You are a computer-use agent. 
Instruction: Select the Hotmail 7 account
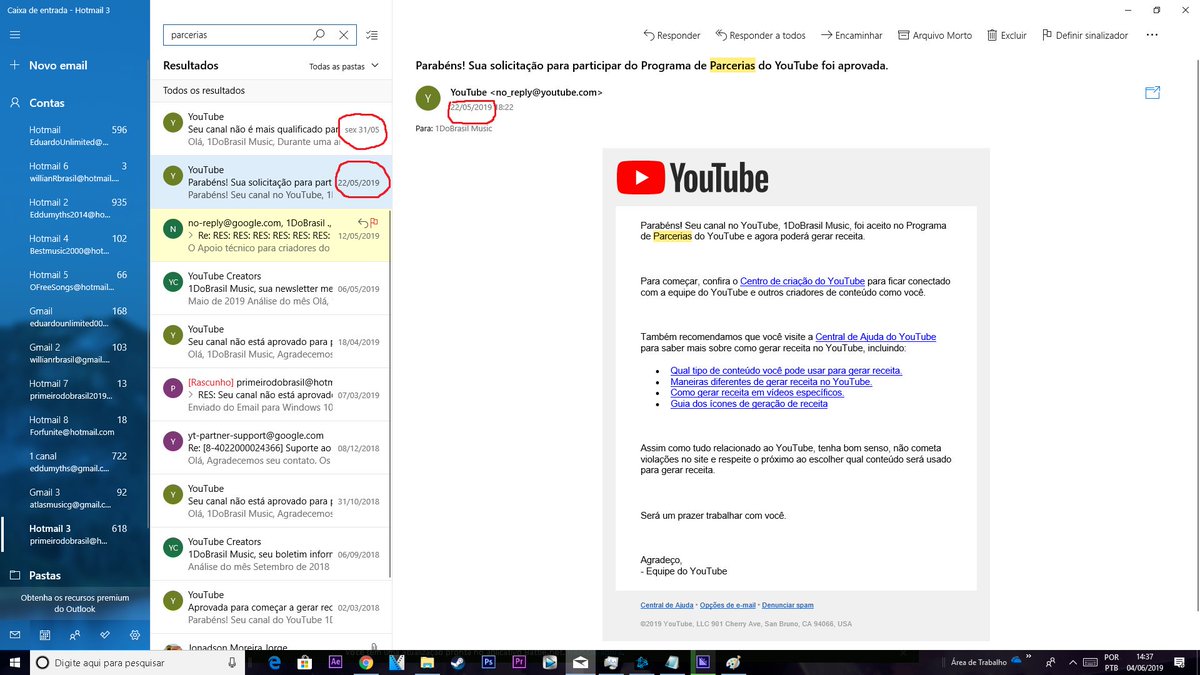(x=75, y=390)
